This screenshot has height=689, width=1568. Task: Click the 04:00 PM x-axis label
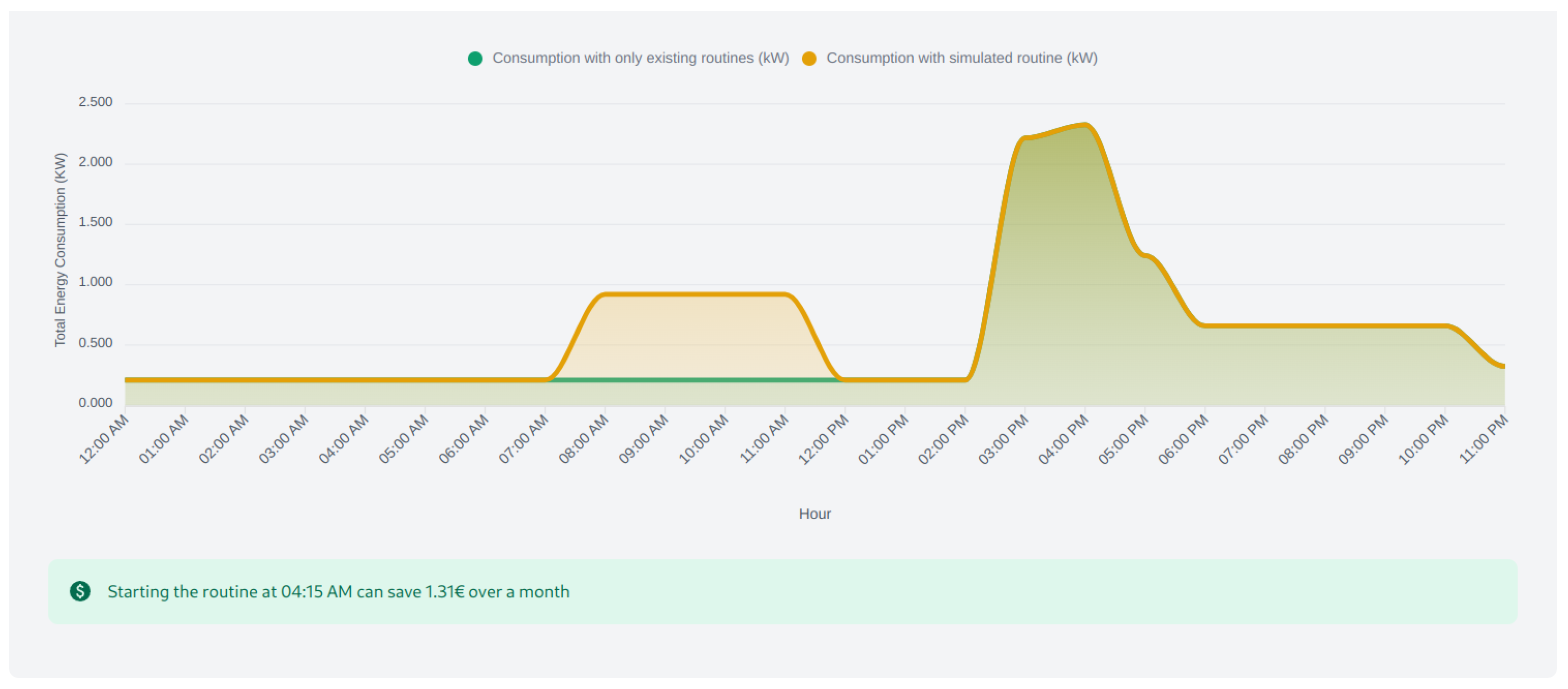[1064, 438]
